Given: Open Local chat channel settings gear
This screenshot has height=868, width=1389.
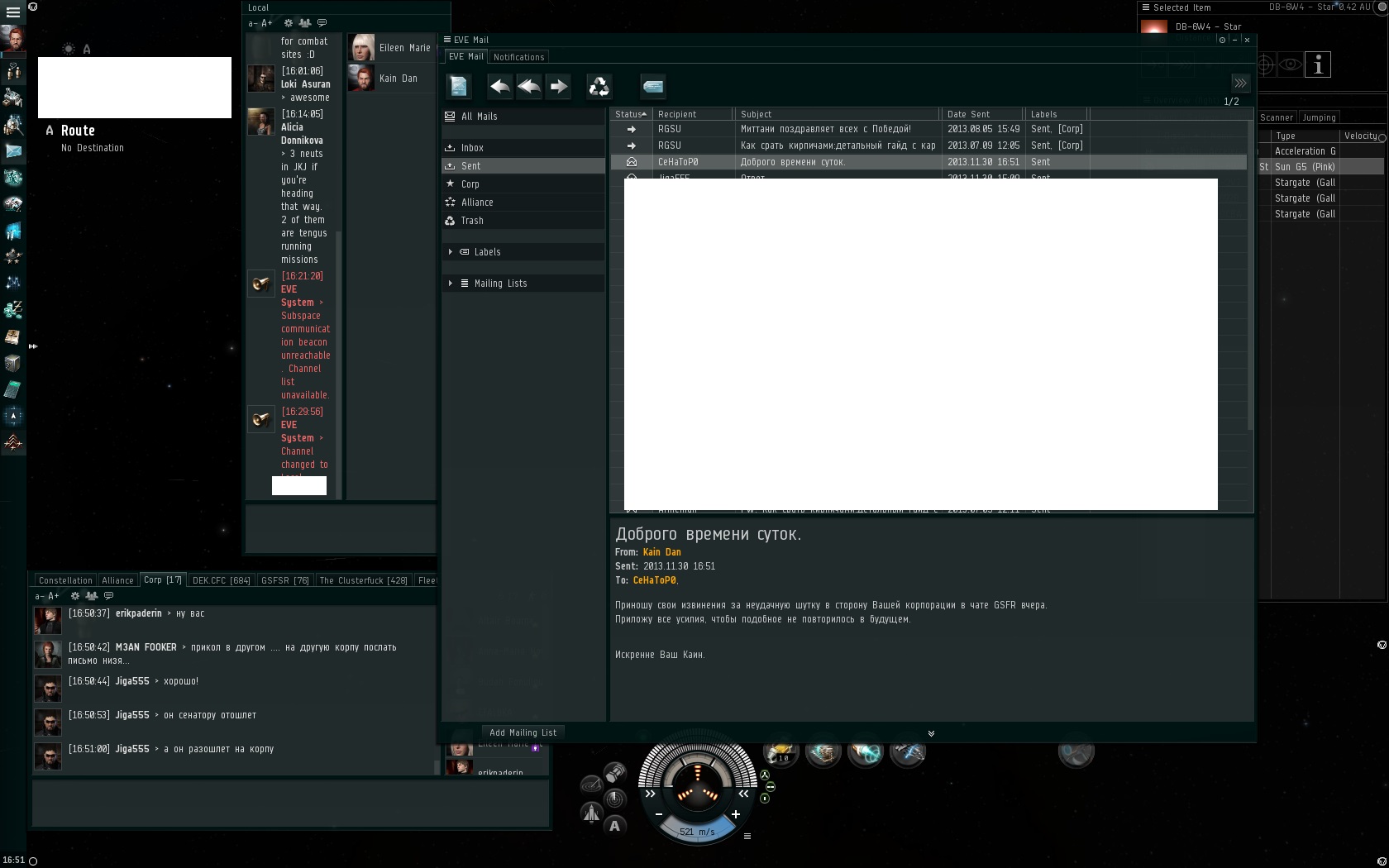Looking at the screenshot, I should (x=288, y=23).
